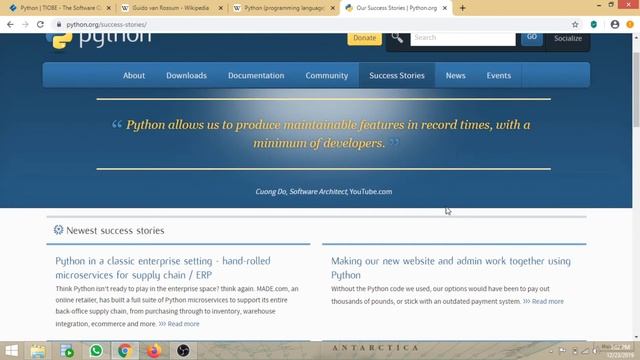Viewport: 640px width, 360px height.
Task: Close the Python programming language Wikipedia tab
Action: point(333,8)
